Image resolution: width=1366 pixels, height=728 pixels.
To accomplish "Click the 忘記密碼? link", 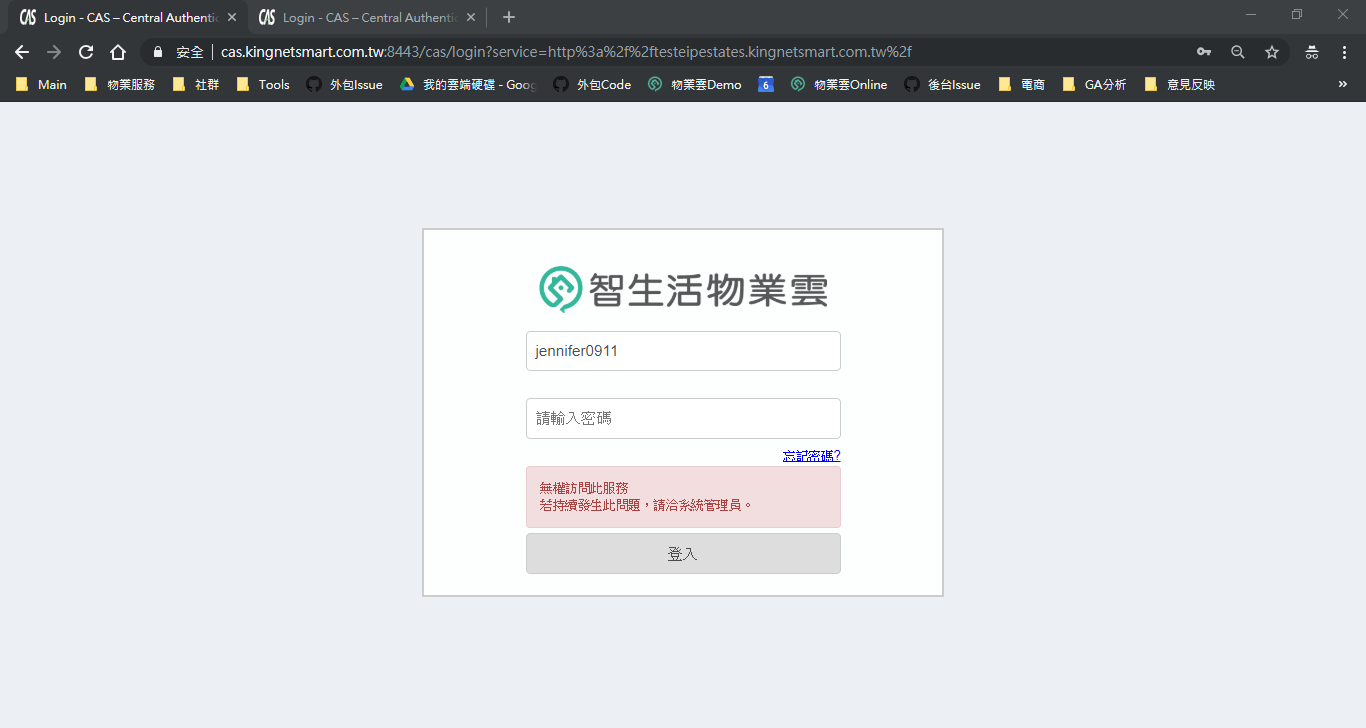I will [811, 456].
